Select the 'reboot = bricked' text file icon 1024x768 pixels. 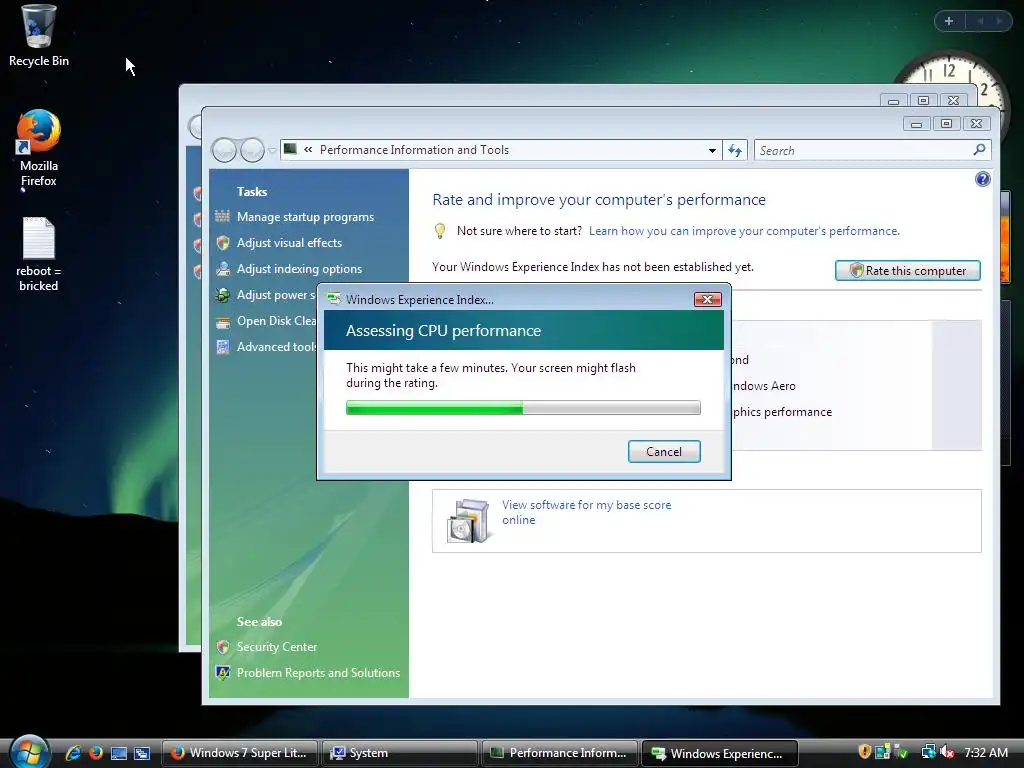[39, 255]
